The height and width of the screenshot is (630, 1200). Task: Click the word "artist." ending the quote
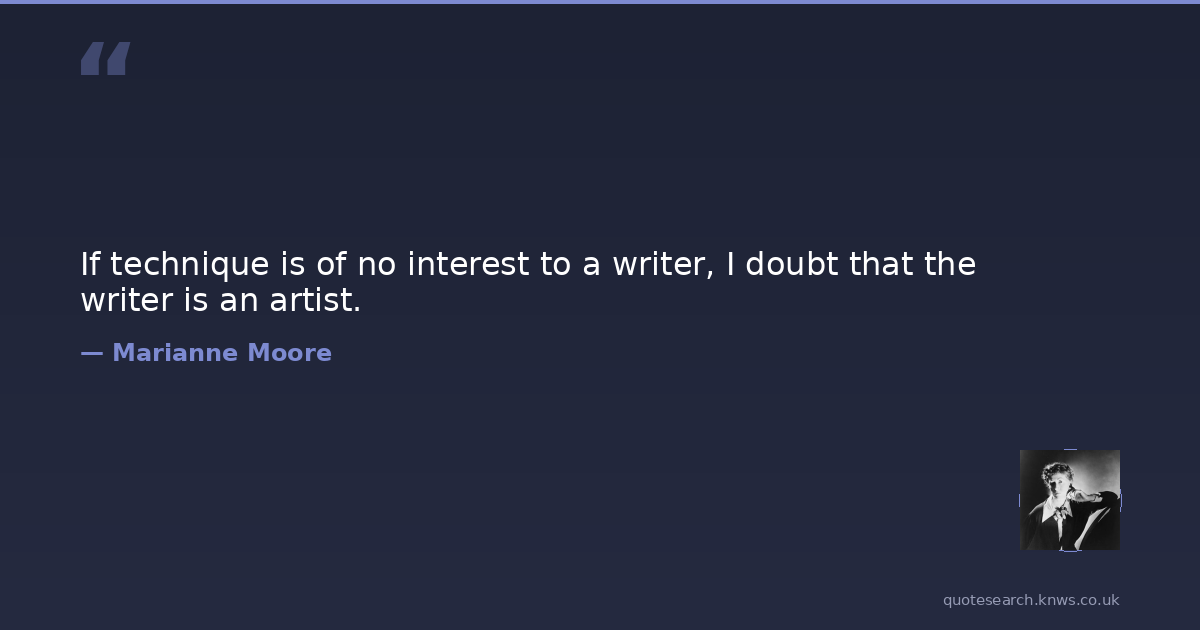pyautogui.click(x=315, y=300)
